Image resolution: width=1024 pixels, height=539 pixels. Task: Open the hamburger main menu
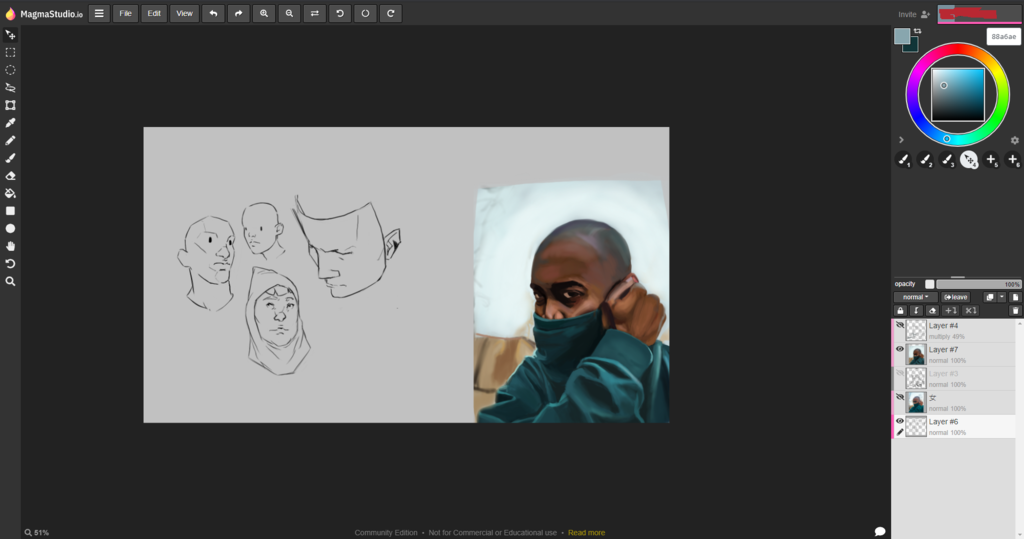[99, 13]
